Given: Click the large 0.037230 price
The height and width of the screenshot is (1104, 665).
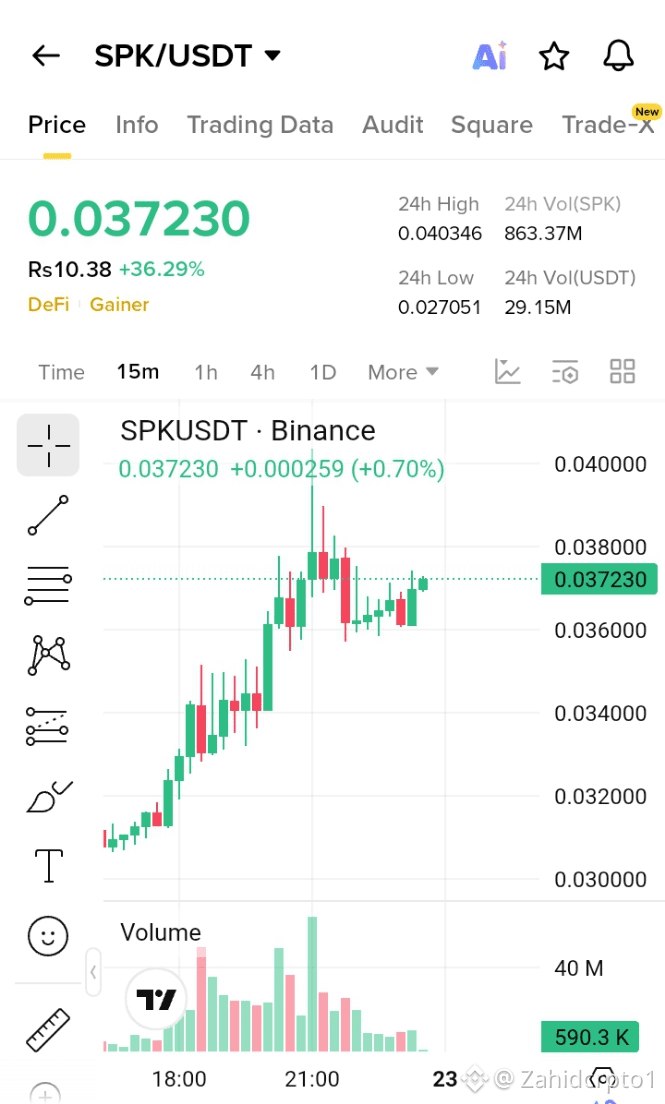Looking at the screenshot, I should 139,218.
